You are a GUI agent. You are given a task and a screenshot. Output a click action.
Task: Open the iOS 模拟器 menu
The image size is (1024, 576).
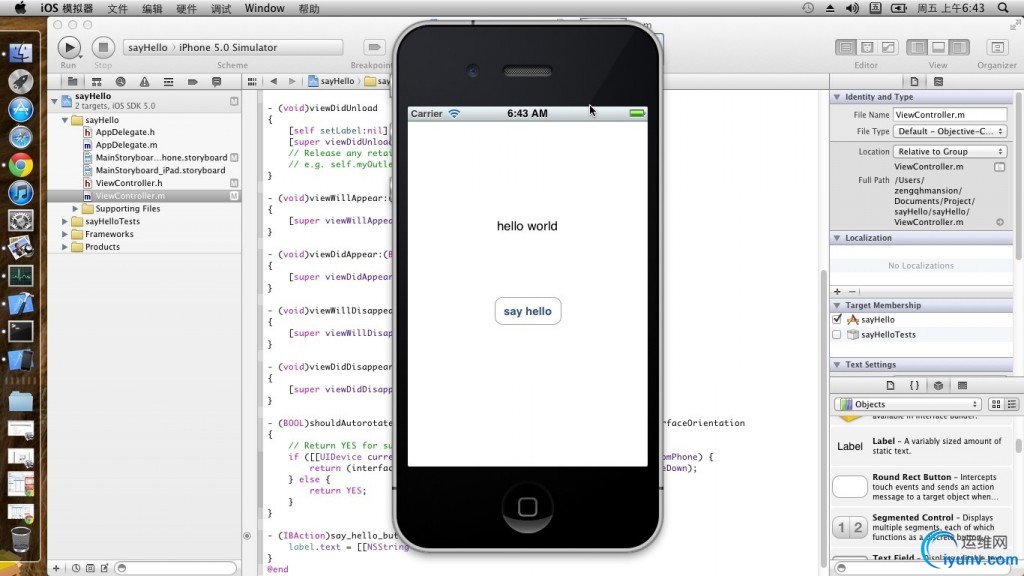pos(66,8)
